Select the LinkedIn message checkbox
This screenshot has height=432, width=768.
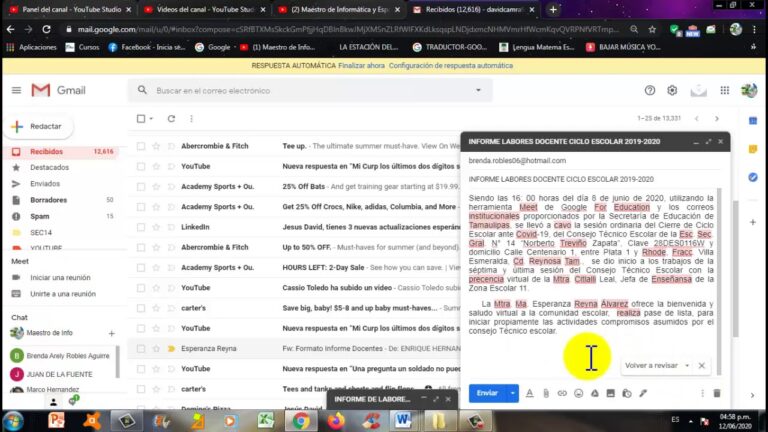click(x=141, y=227)
